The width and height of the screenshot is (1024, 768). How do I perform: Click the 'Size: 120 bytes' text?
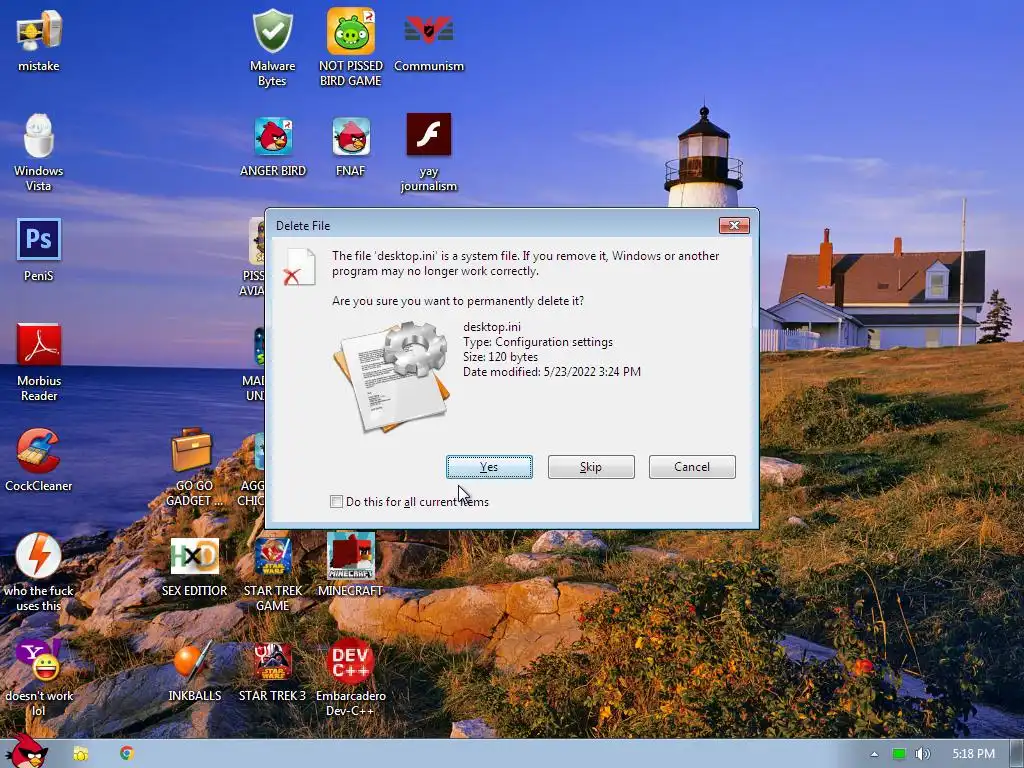pos(500,357)
